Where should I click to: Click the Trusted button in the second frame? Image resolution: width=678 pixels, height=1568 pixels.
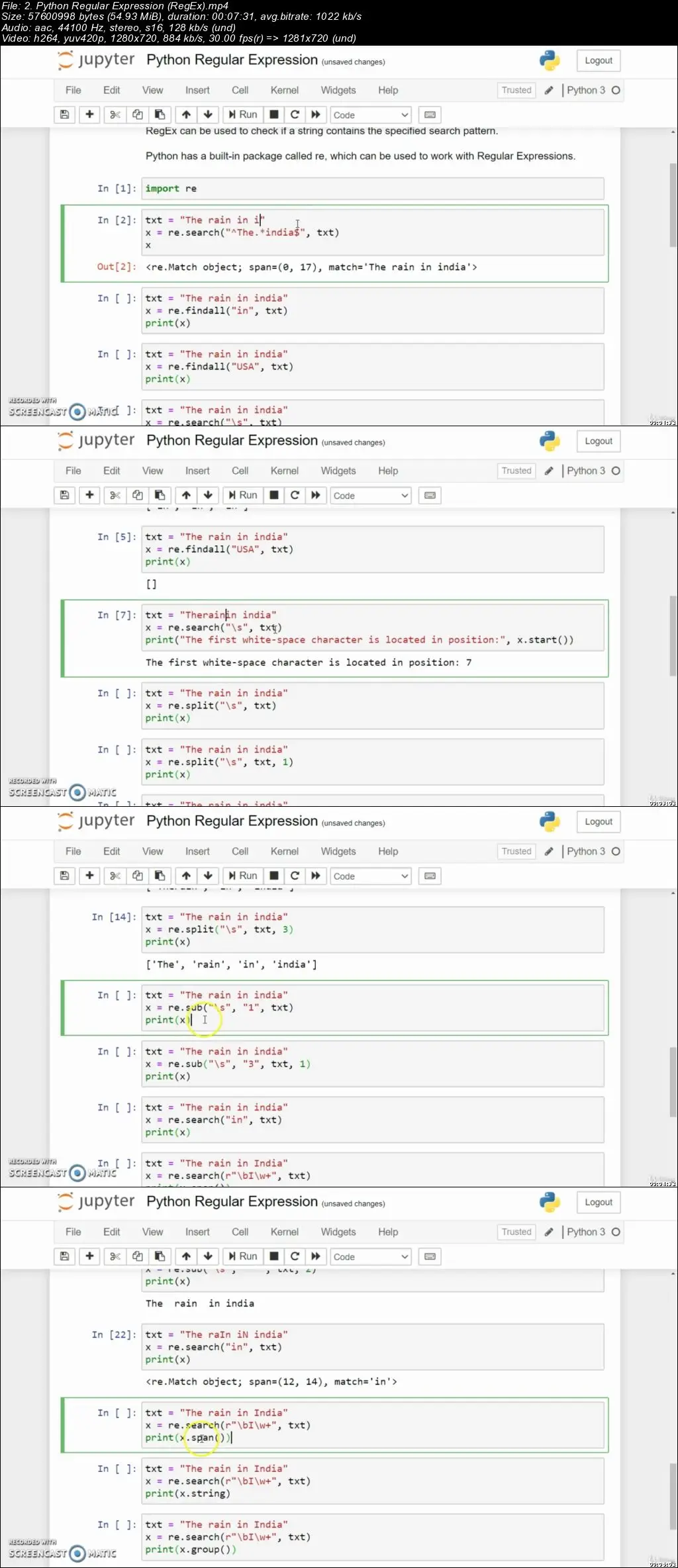pyautogui.click(x=516, y=471)
